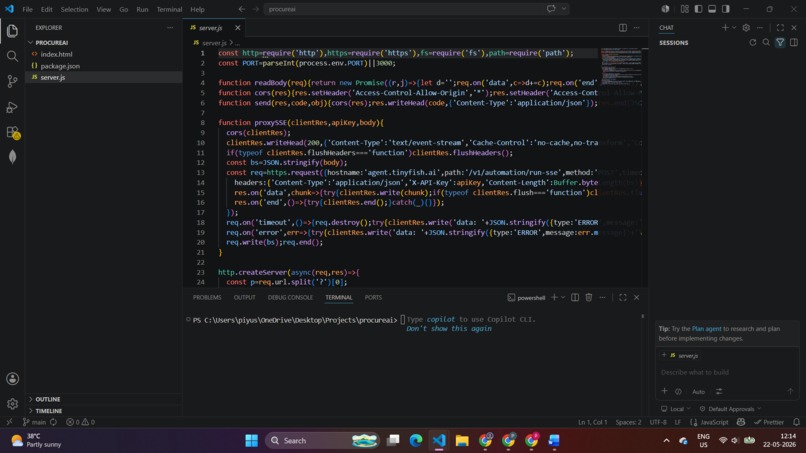The image size is (806, 453).
Task: Open the Selection menu
Action: tap(75, 9)
